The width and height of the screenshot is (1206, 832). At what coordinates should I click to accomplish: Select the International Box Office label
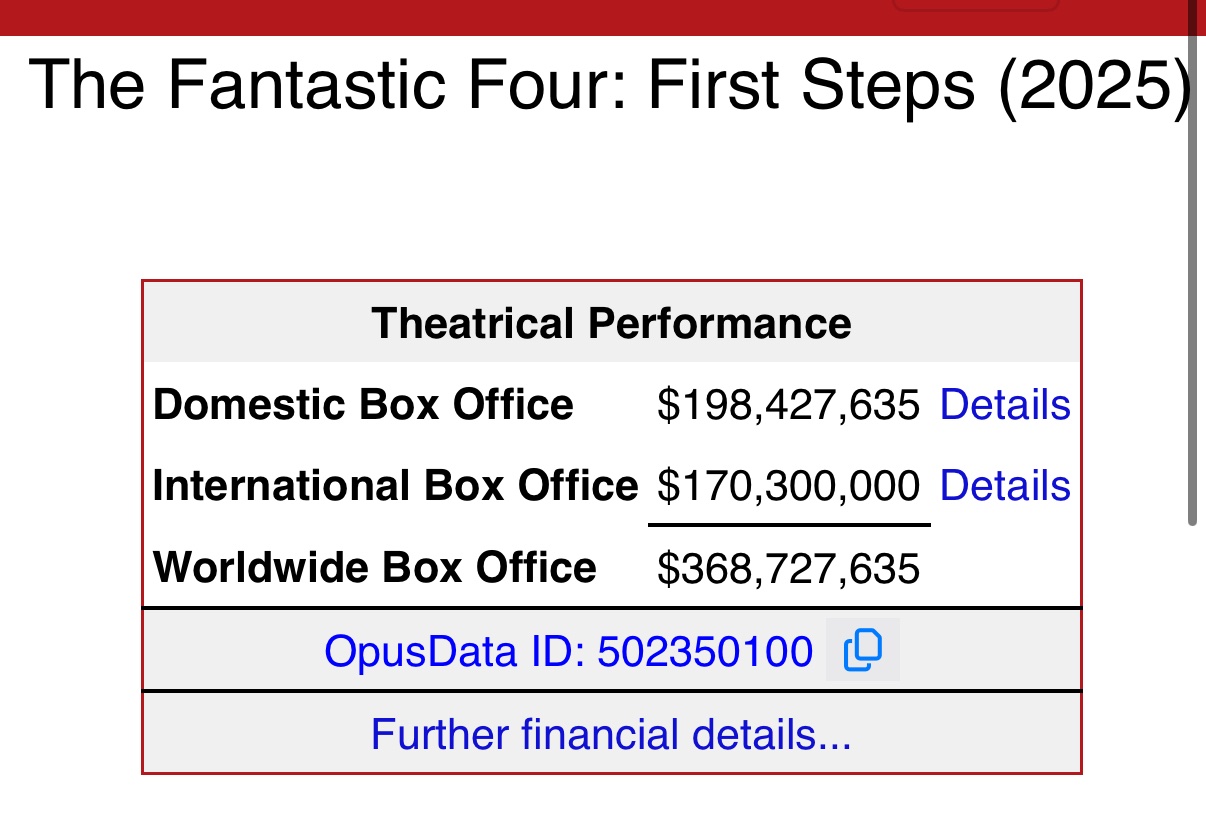coord(395,486)
